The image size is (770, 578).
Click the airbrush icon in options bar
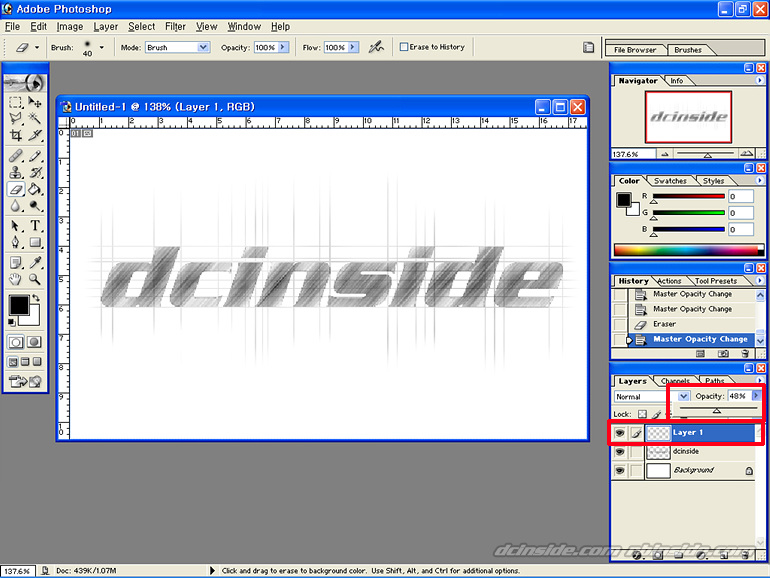pos(376,47)
